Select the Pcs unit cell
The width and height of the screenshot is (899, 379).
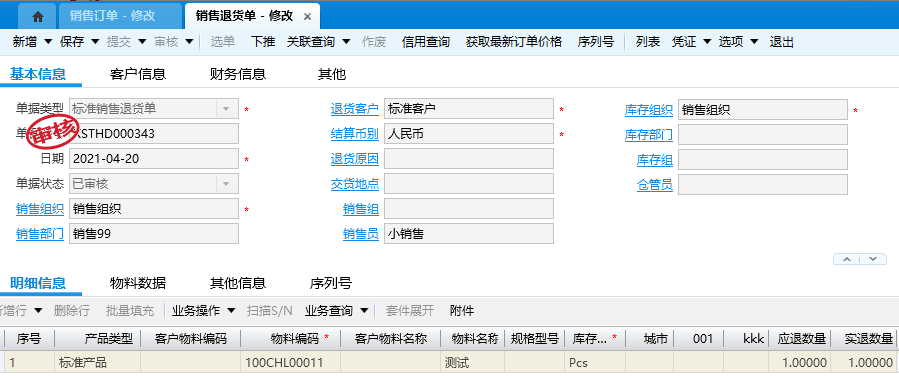point(595,363)
